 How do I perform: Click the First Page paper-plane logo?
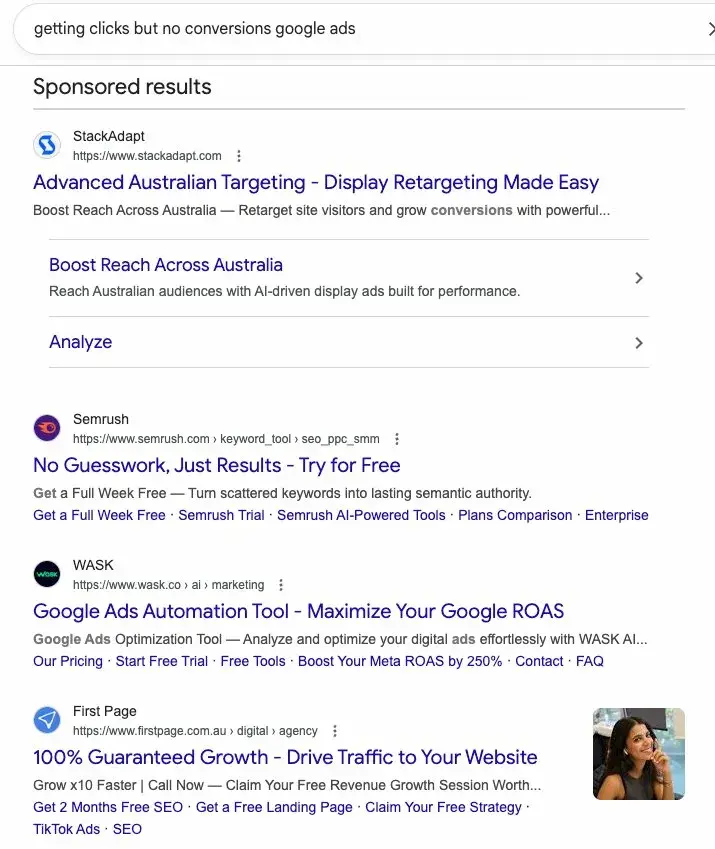(x=46, y=720)
